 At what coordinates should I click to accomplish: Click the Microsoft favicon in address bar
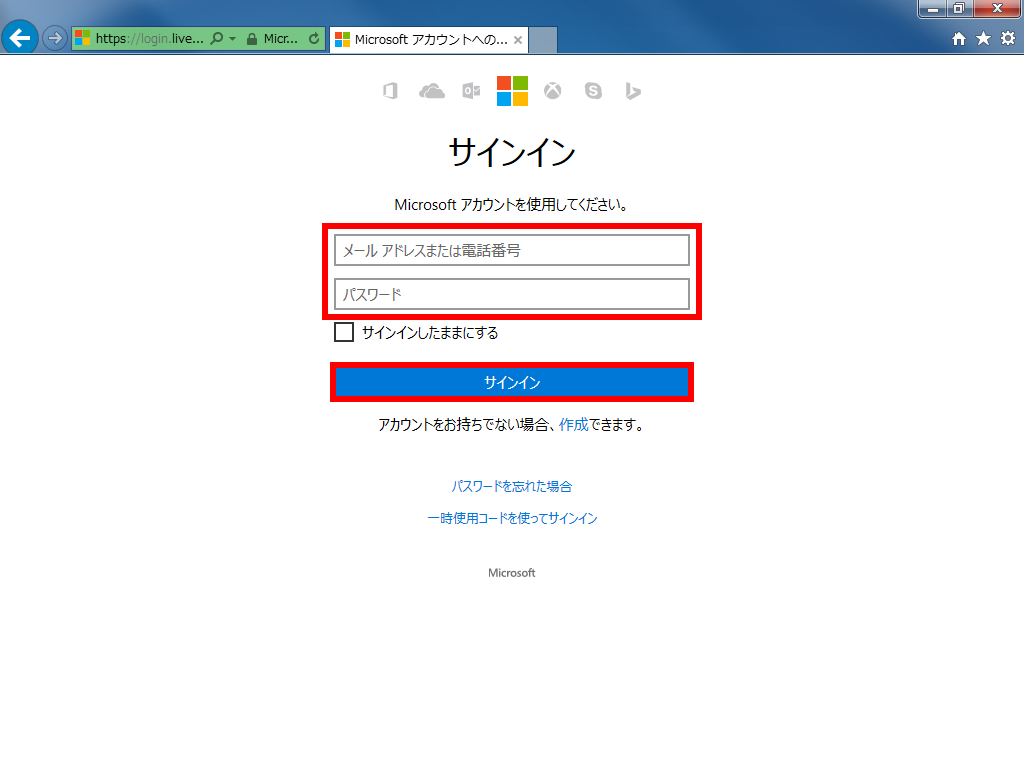[x=82, y=39]
